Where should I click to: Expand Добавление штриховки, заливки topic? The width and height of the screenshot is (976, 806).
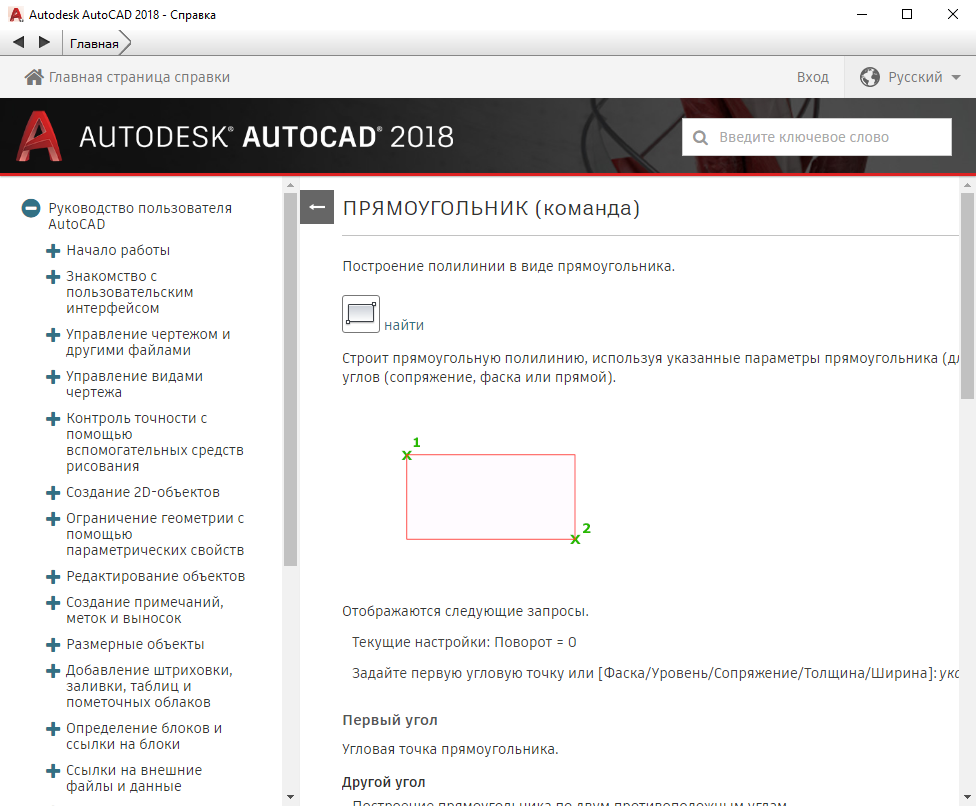(54, 671)
